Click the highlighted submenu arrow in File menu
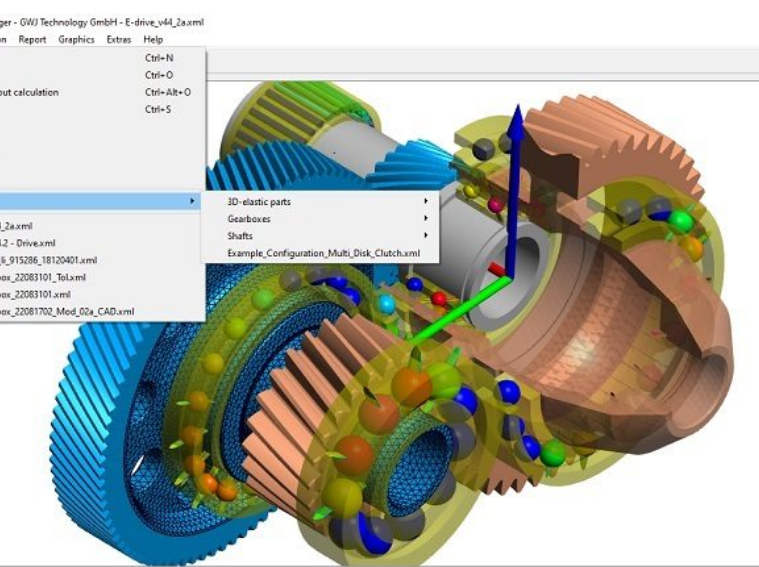The width and height of the screenshot is (759, 567). 192,202
